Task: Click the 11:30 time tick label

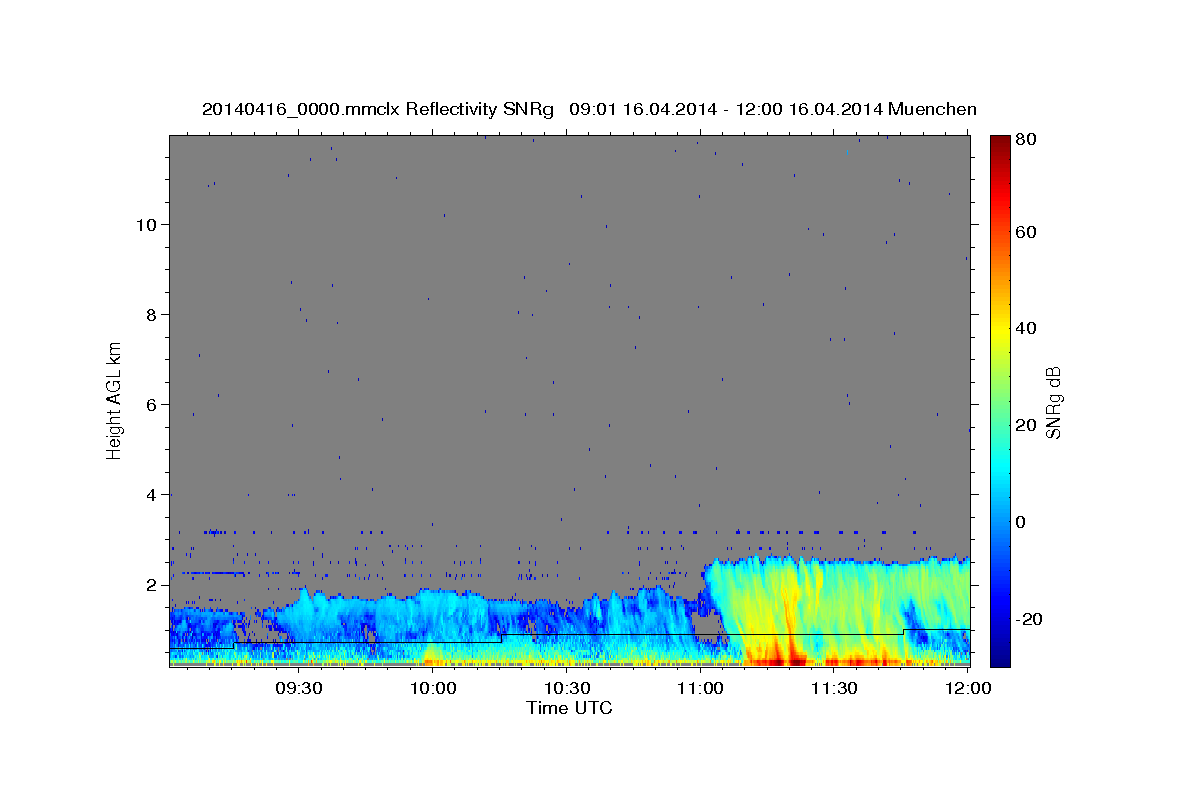Action: tap(834, 688)
